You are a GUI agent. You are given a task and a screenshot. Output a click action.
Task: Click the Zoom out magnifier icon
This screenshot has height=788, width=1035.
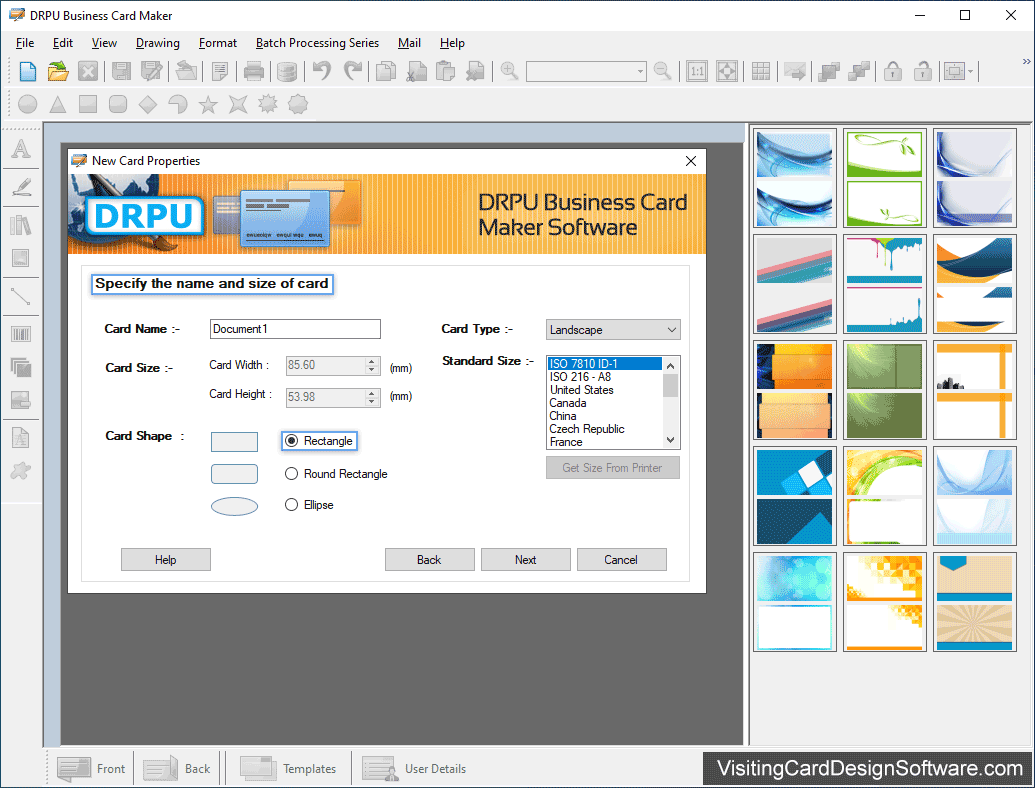pos(662,70)
